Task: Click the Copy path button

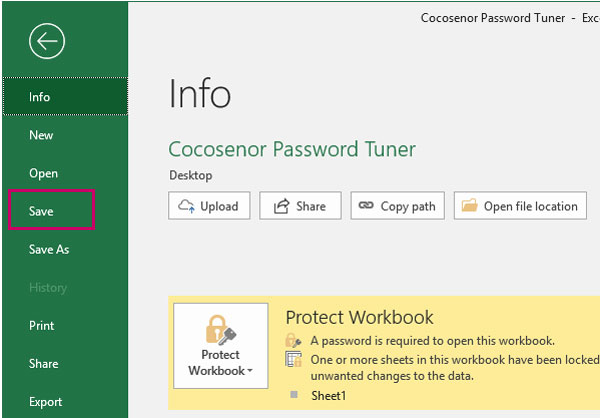Action: [x=398, y=206]
